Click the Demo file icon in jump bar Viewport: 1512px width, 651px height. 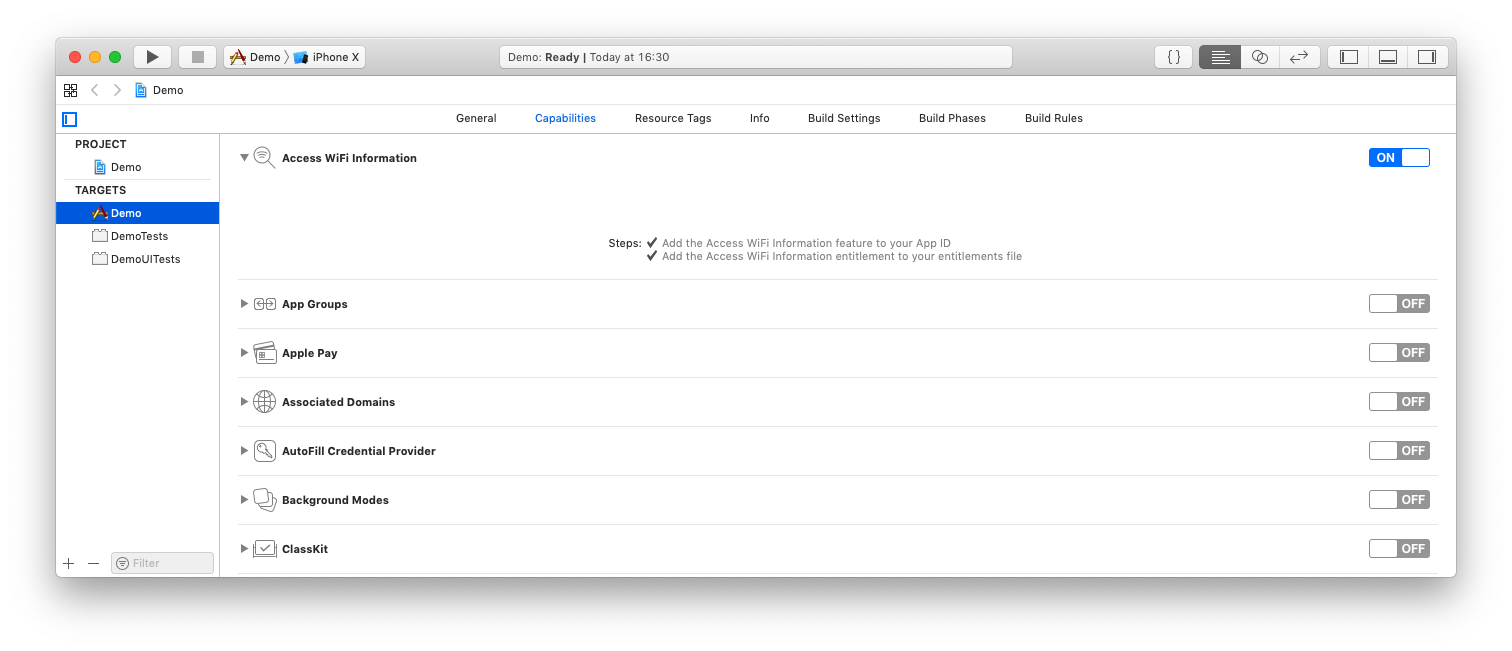(x=141, y=90)
